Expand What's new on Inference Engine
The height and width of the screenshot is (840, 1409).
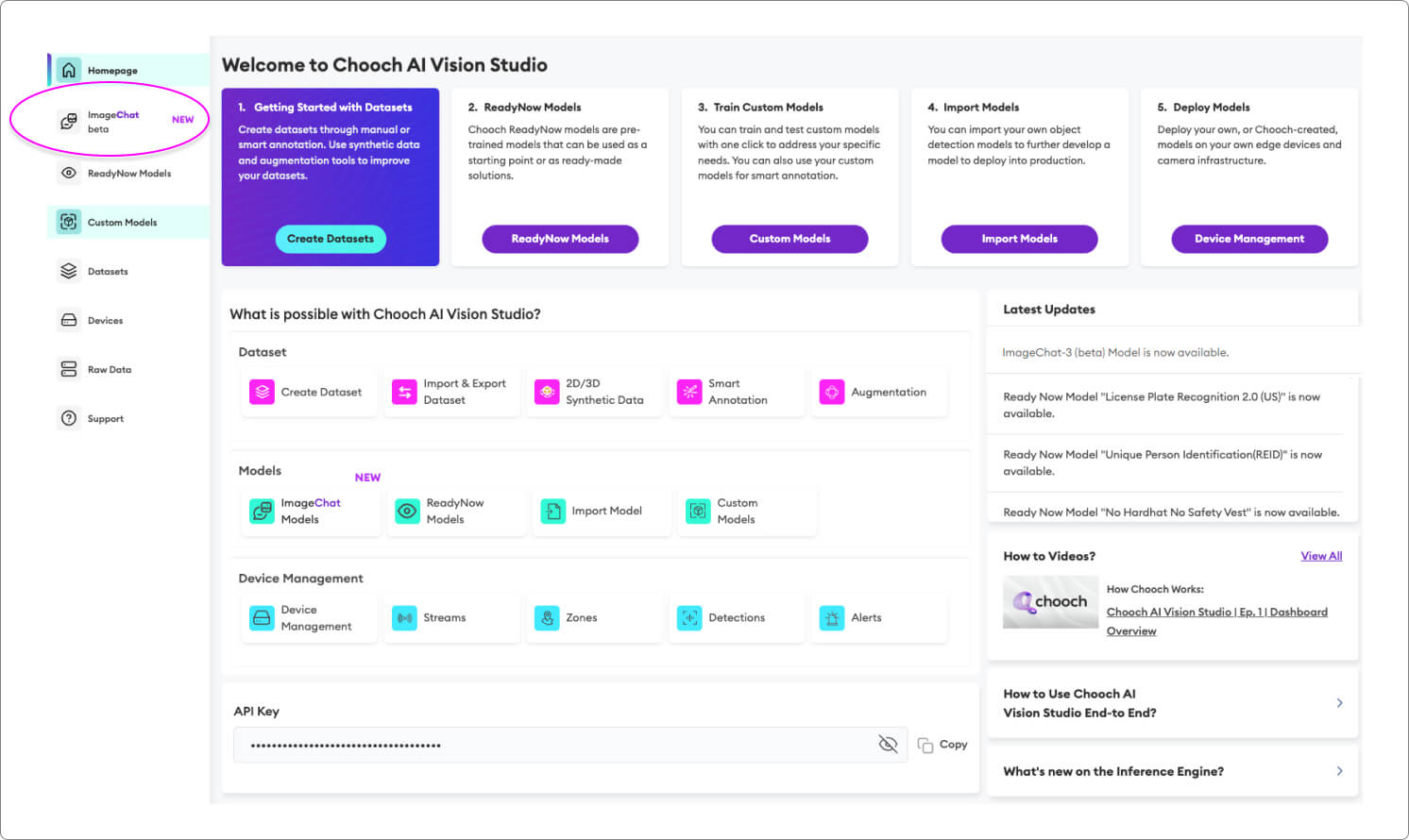(1172, 771)
